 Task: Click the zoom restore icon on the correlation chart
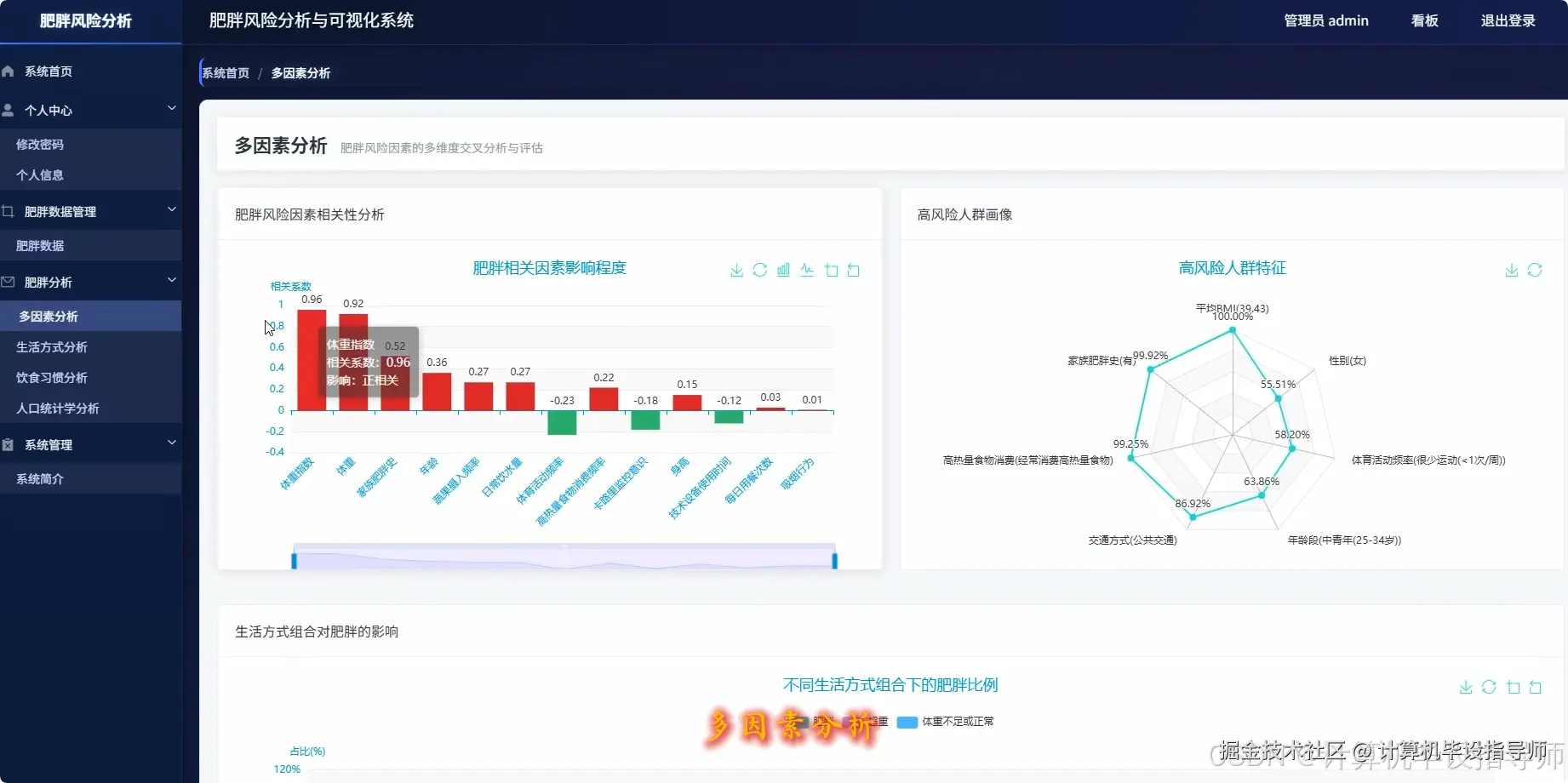[x=855, y=270]
